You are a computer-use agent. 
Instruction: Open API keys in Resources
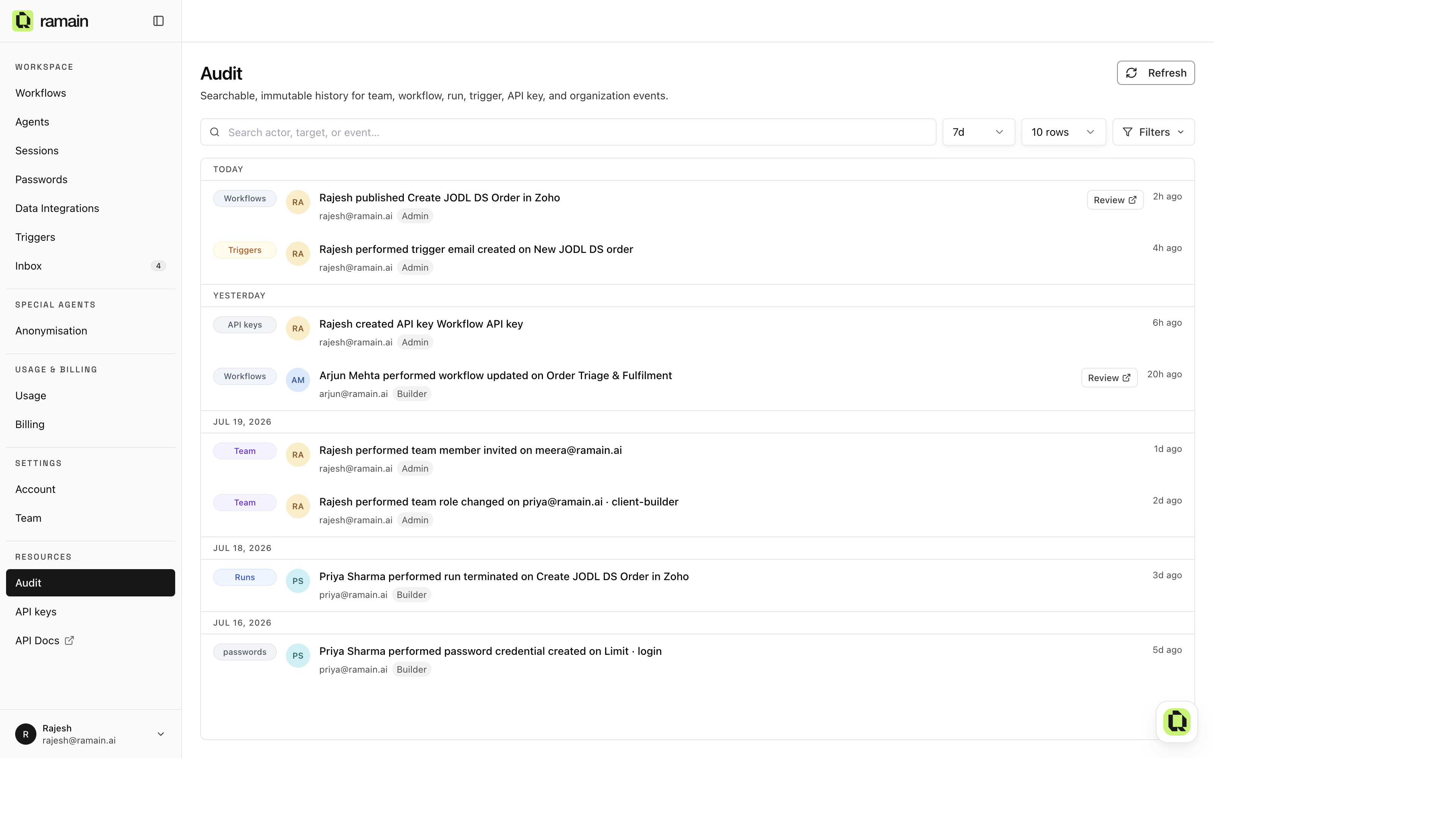[91, 612]
